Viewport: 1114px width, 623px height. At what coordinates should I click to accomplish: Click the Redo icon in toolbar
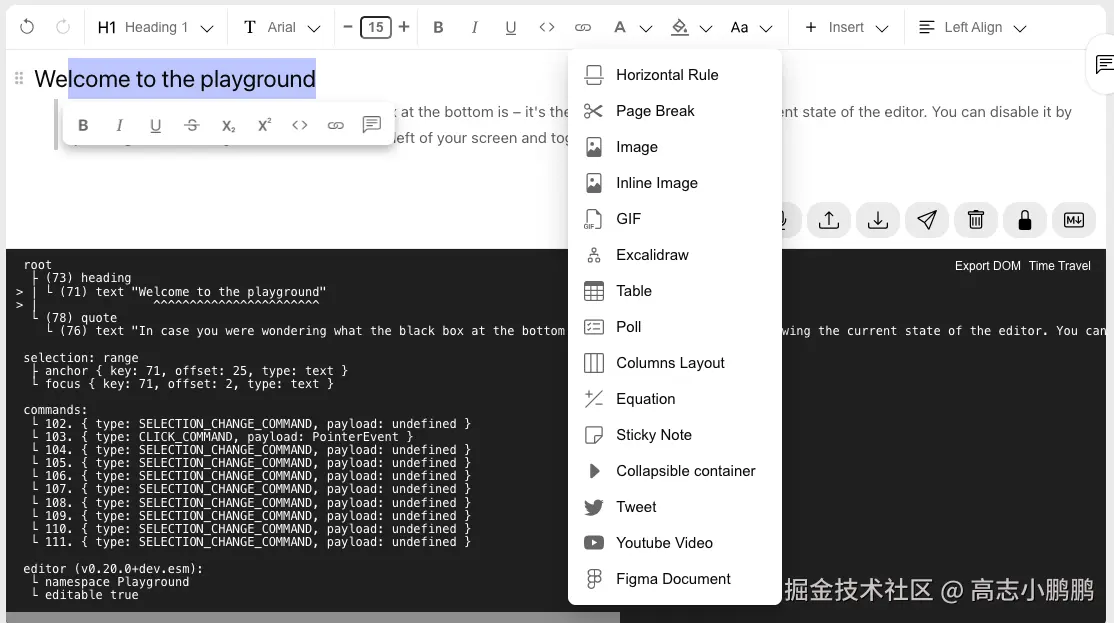click(x=63, y=27)
